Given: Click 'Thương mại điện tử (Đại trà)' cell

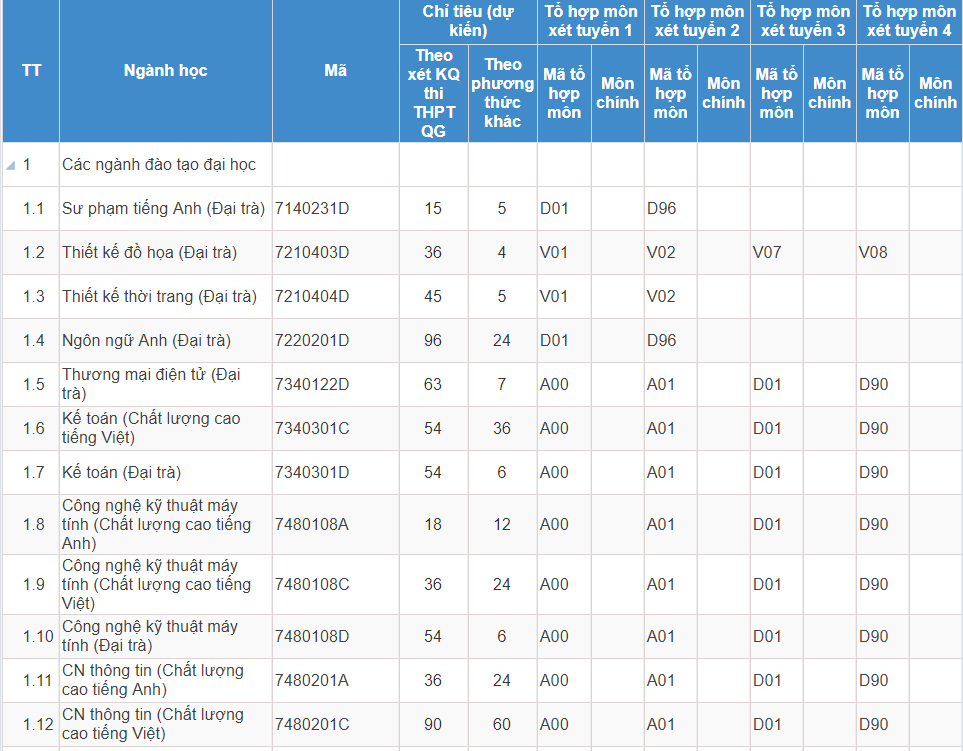Looking at the screenshot, I should pyautogui.click(x=151, y=384).
